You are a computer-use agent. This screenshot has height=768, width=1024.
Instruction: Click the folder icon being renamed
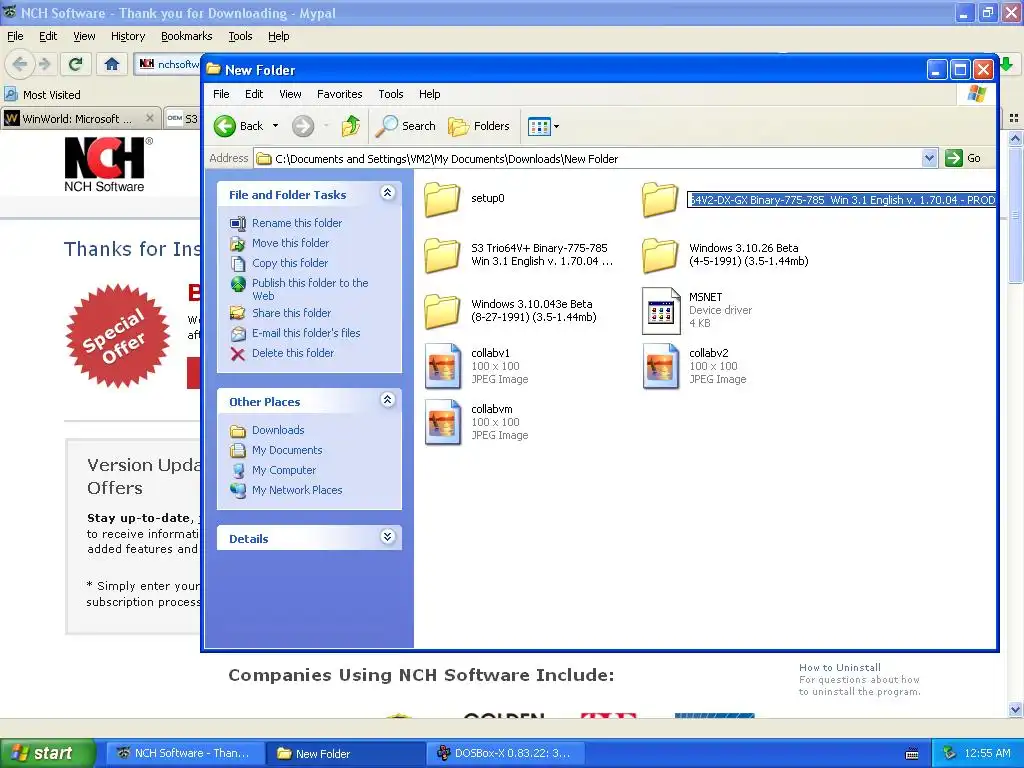(660, 199)
